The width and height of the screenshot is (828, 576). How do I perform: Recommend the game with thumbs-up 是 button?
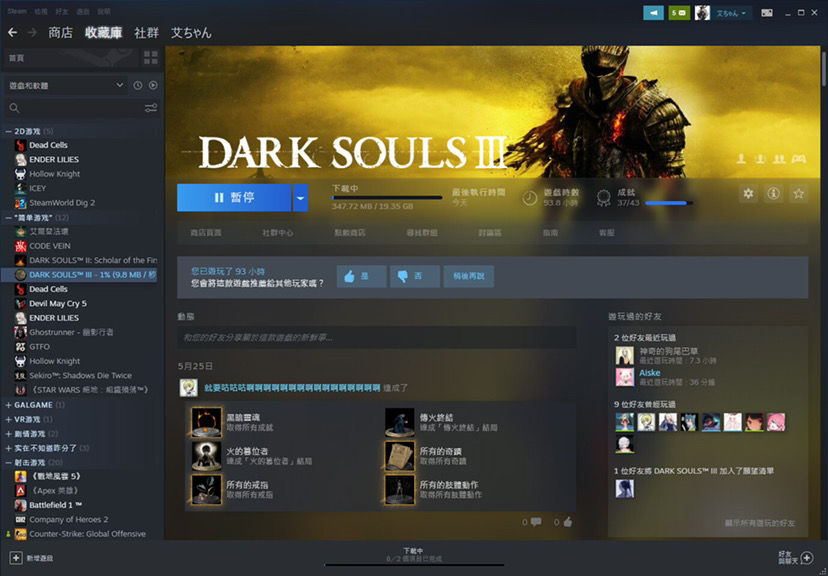click(362, 276)
